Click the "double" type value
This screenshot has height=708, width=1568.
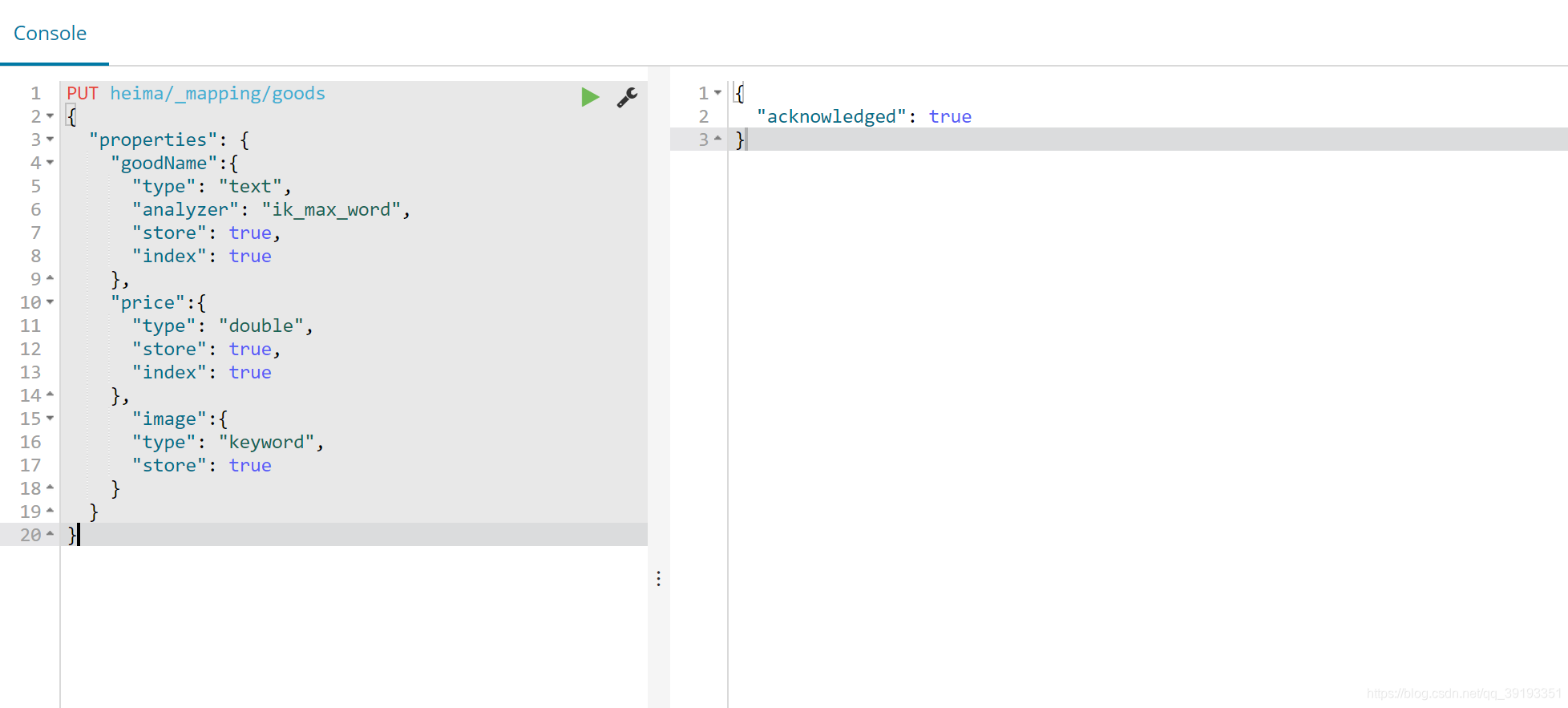tap(261, 326)
